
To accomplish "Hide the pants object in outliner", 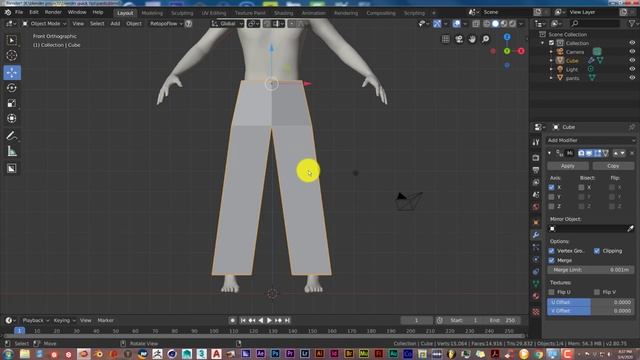I will pos(632,78).
